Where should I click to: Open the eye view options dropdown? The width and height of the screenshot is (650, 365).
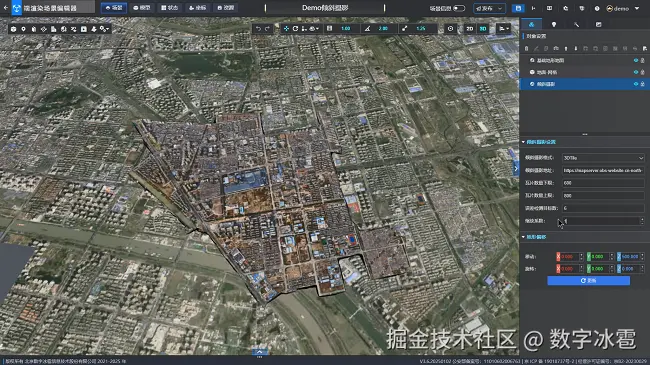point(314,29)
